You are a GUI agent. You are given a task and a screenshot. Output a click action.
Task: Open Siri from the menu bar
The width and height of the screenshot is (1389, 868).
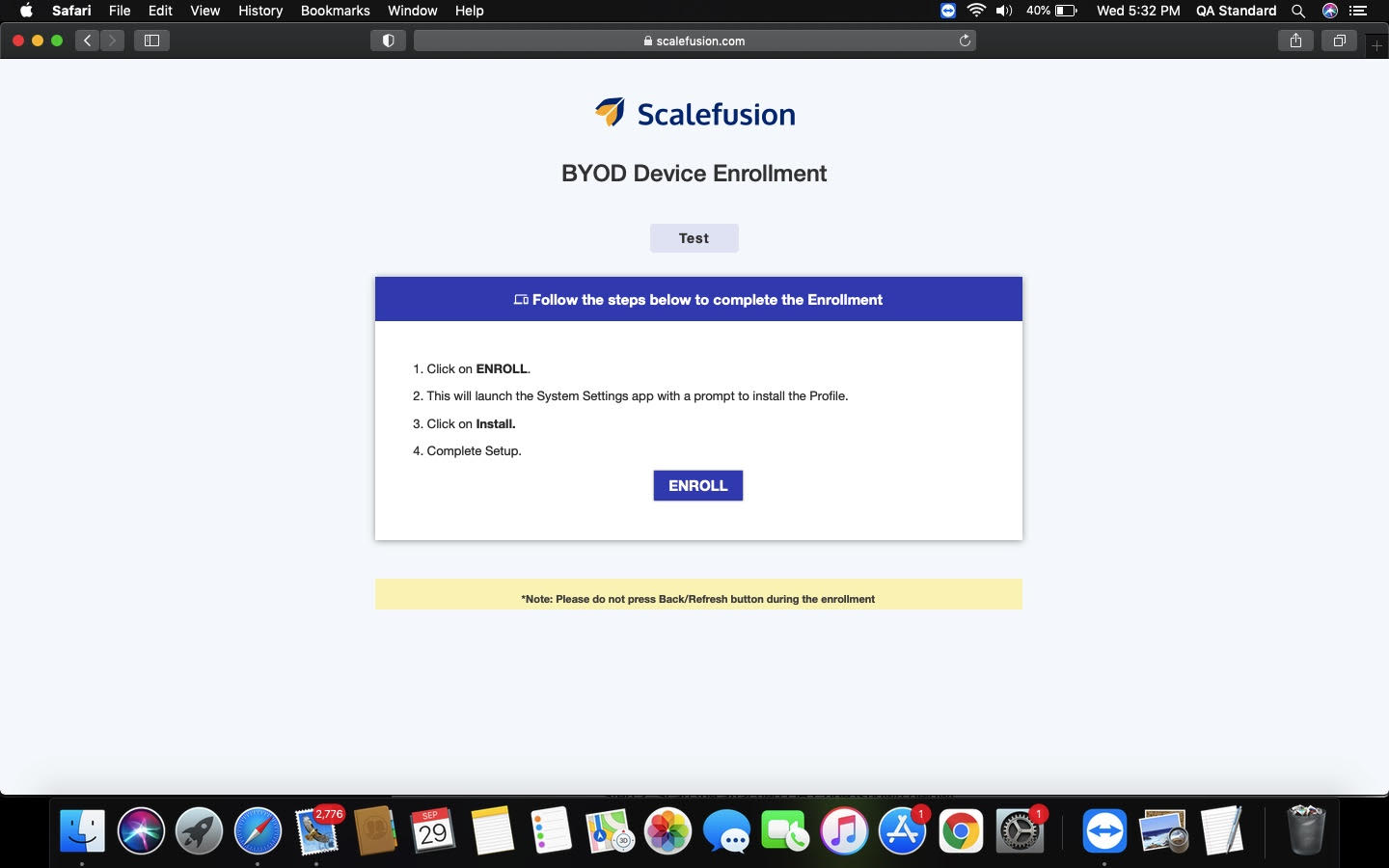(1329, 11)
